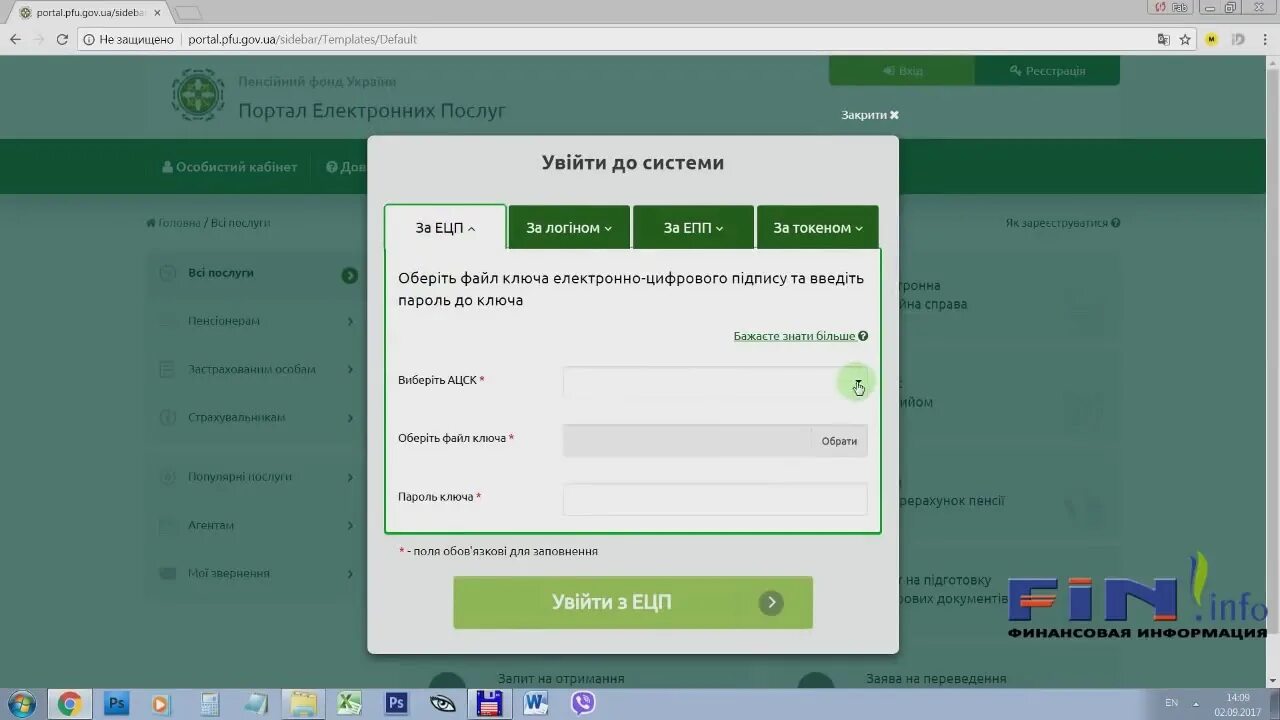
Task: Open the За ЕЦП login tab
Action: [445, 228]
